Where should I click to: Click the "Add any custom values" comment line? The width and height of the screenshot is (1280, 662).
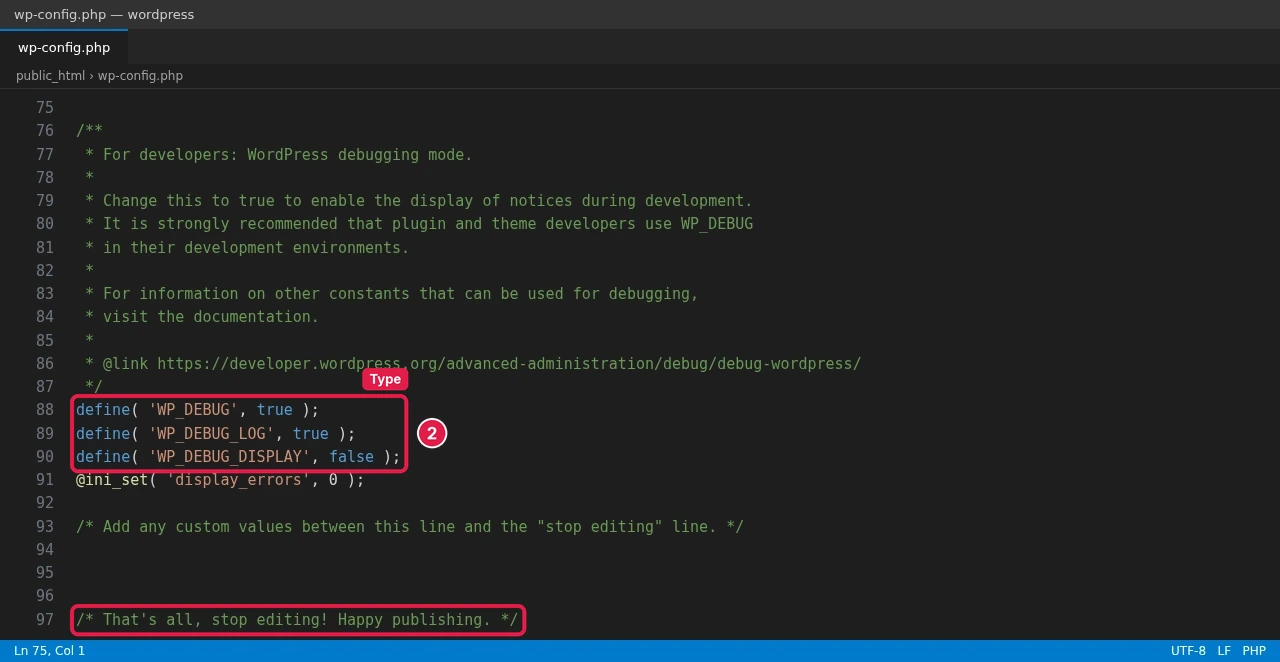tap(410, 527)
